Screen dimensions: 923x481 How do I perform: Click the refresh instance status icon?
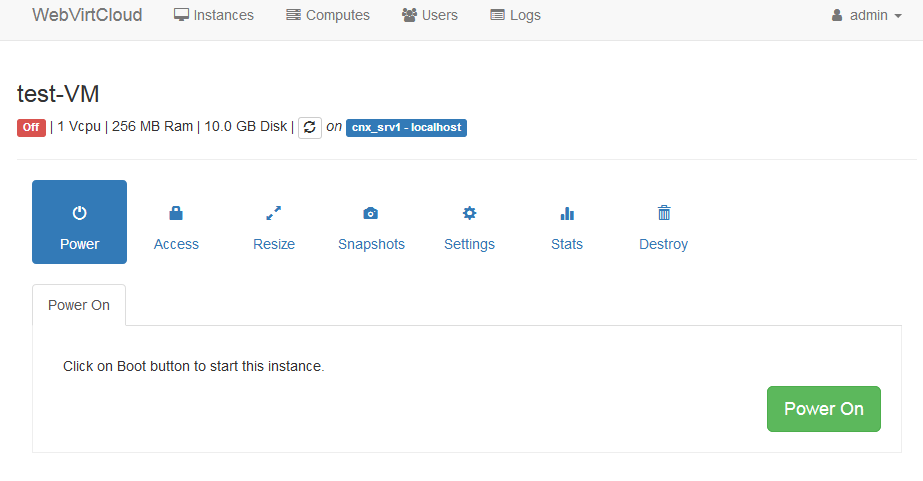tap(310, 127)
